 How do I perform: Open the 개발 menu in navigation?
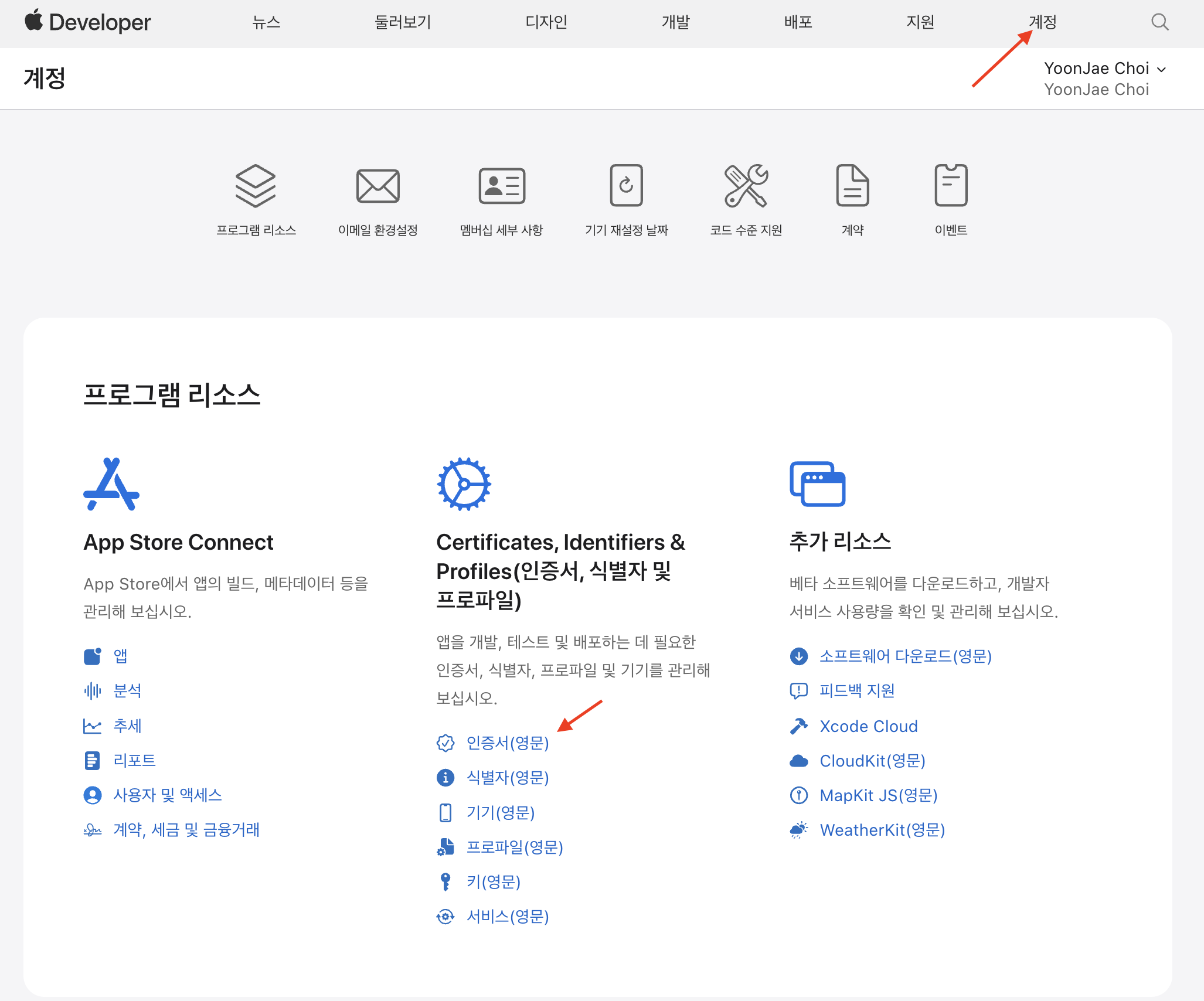[x=675, y=22]
